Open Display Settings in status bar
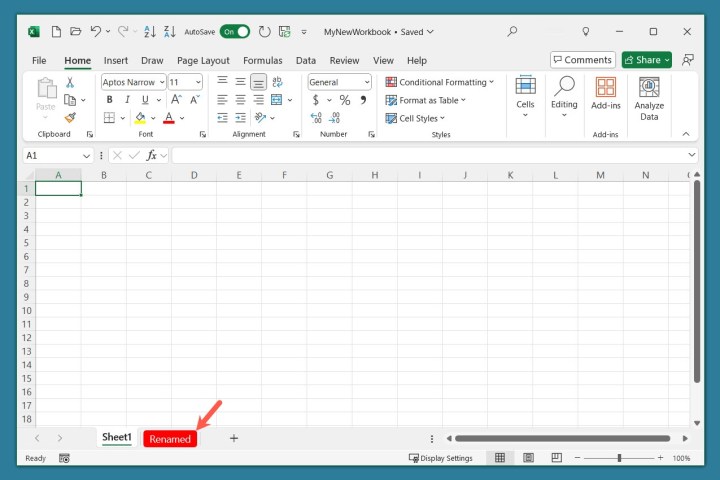Screen dimensions: 720x480 [x=440, y=458]
